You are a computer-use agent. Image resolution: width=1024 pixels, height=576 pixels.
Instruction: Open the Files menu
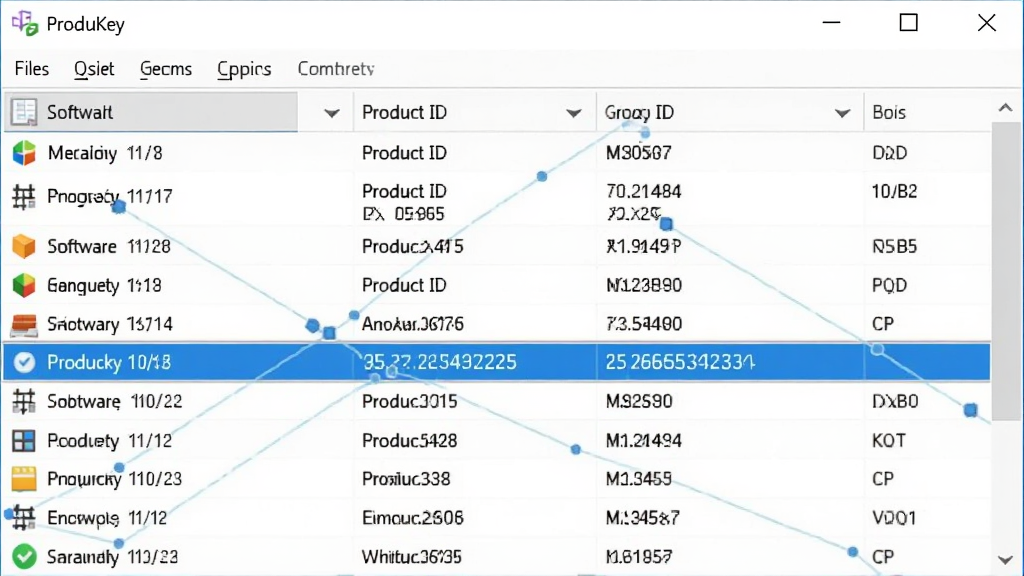click(x=31, y=69)
